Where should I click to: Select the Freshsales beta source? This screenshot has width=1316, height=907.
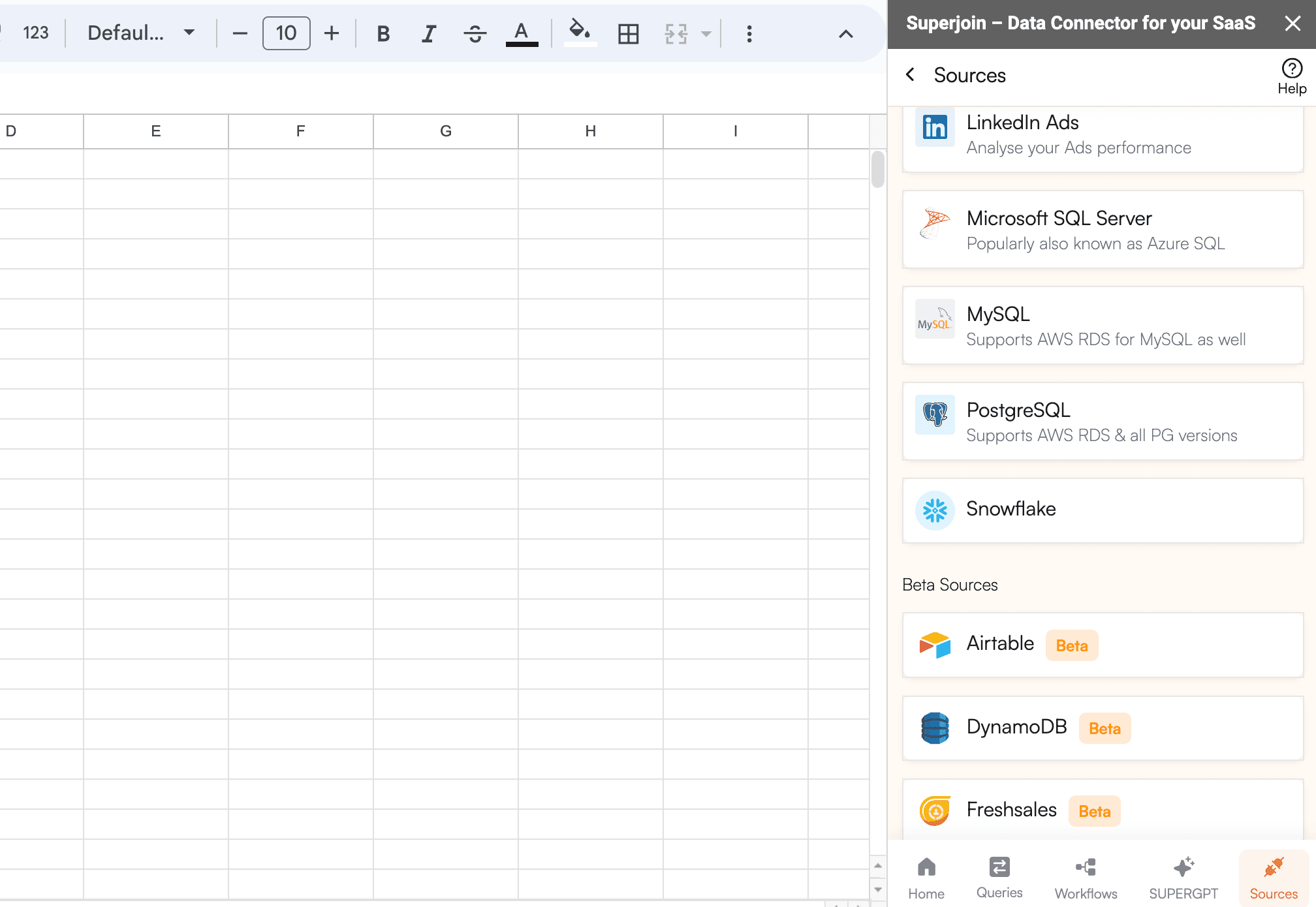point(1103,810)
